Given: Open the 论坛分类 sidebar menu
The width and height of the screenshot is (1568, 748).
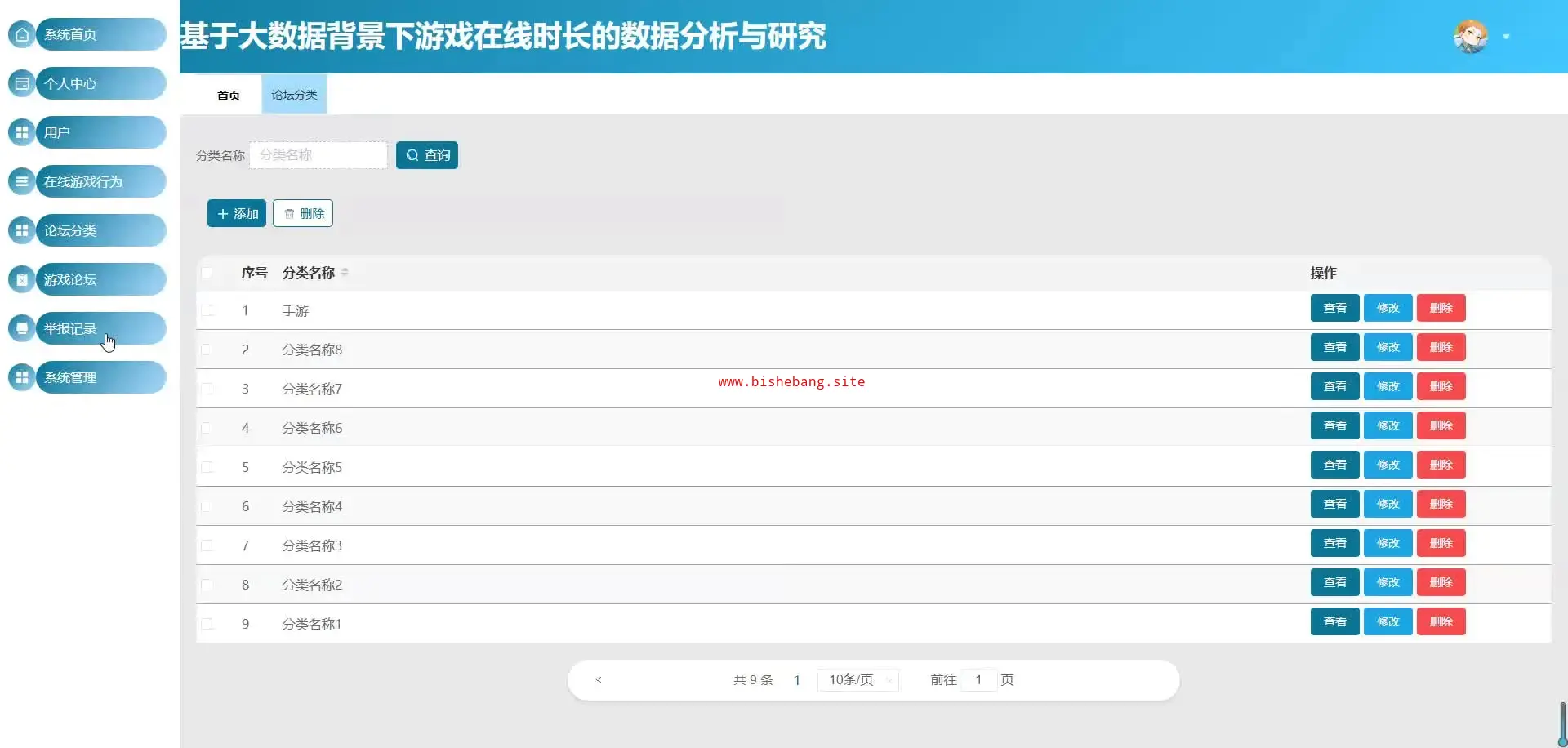Looking at the screenshot, I should coord(100,230).
